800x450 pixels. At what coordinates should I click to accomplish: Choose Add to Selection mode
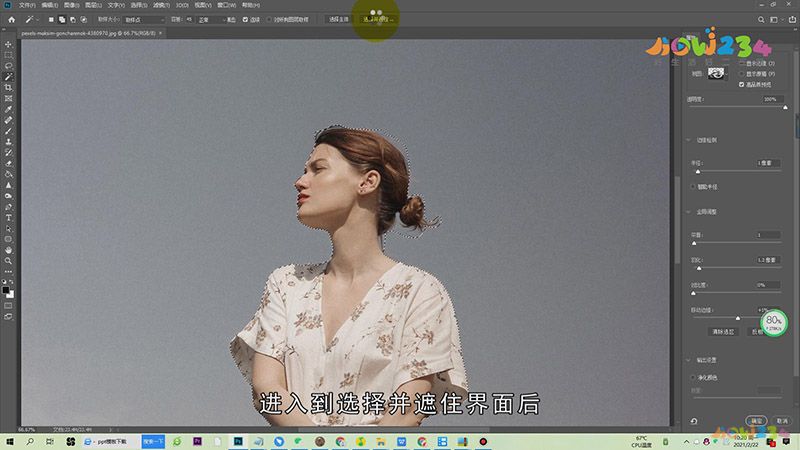(x=62, y=19)
